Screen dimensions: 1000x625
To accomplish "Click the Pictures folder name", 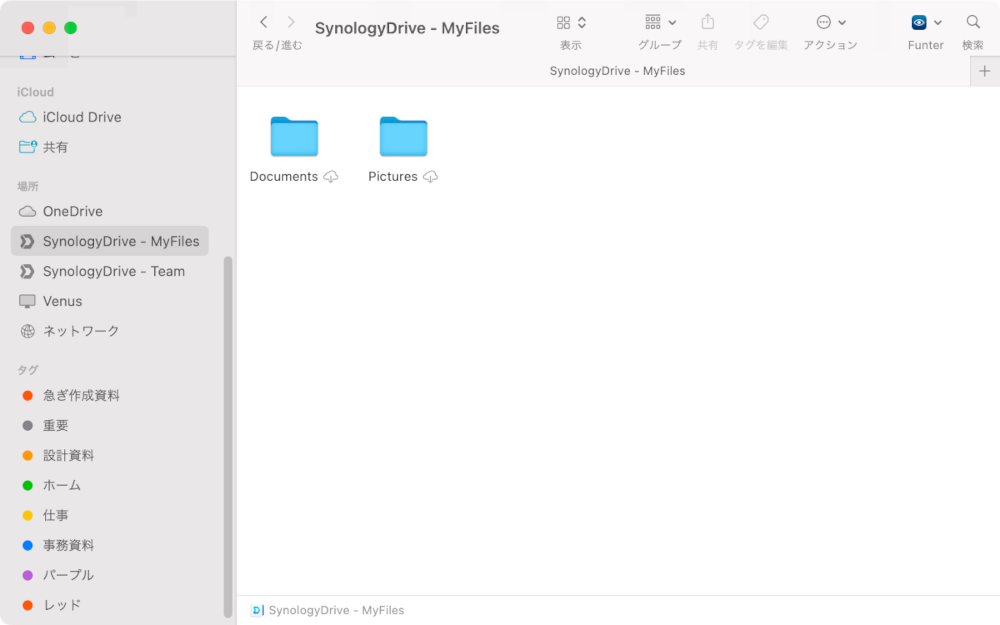I will pos(393,177).
